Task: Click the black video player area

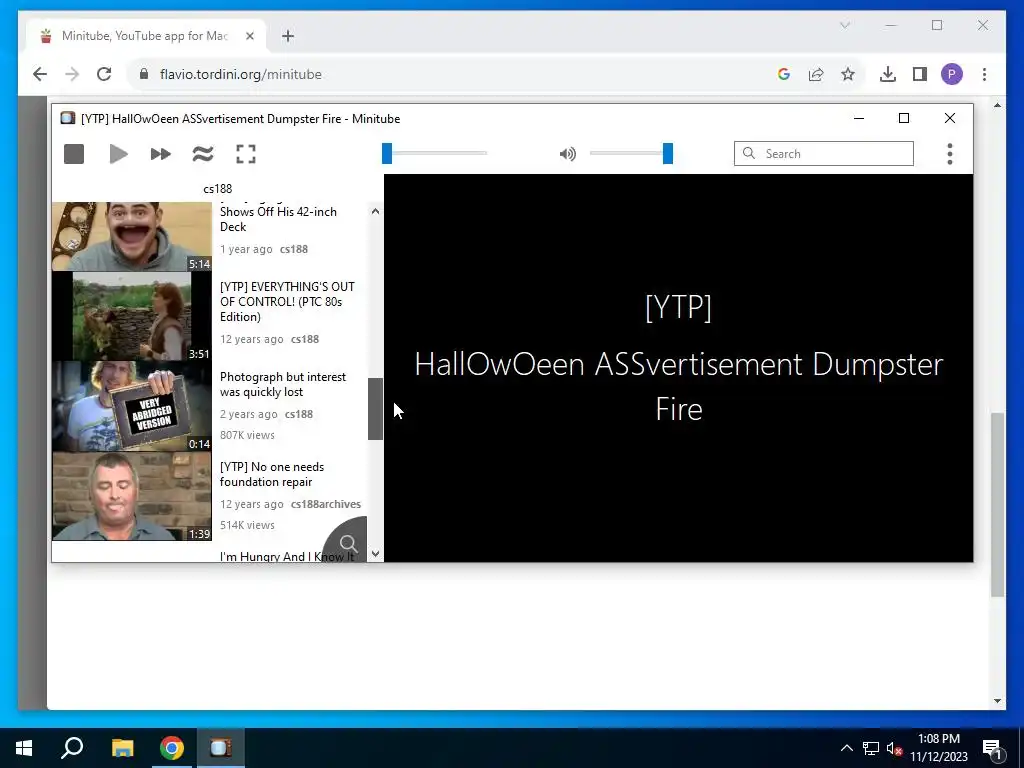Action: coord(679,368)
